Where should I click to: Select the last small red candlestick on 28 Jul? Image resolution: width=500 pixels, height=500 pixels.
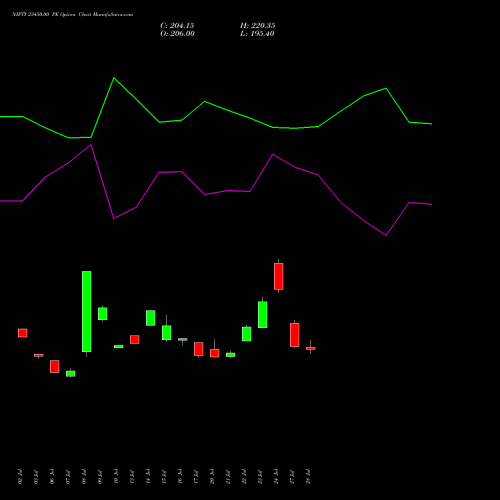coord(311,348)
